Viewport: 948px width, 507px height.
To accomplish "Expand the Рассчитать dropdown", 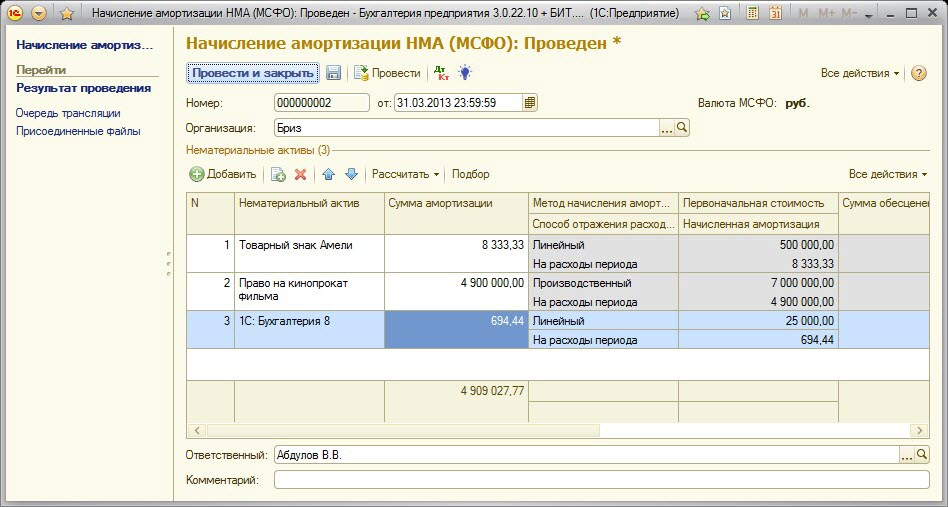I will point(405,174).
